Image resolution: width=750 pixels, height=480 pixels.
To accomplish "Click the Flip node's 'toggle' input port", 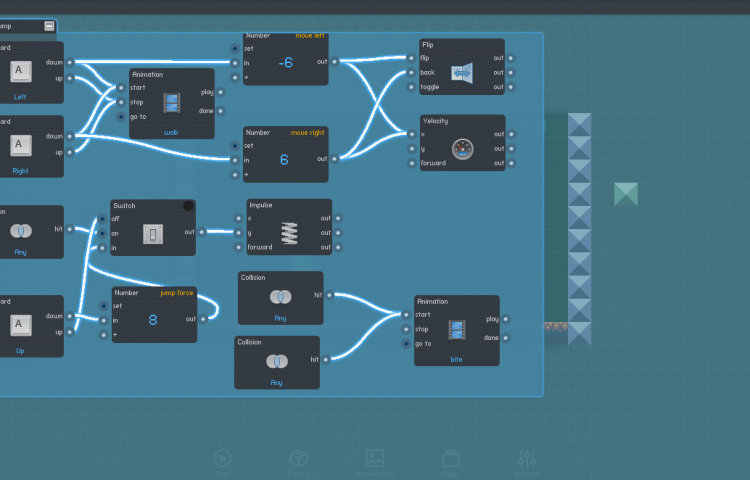I will (411, 87).
